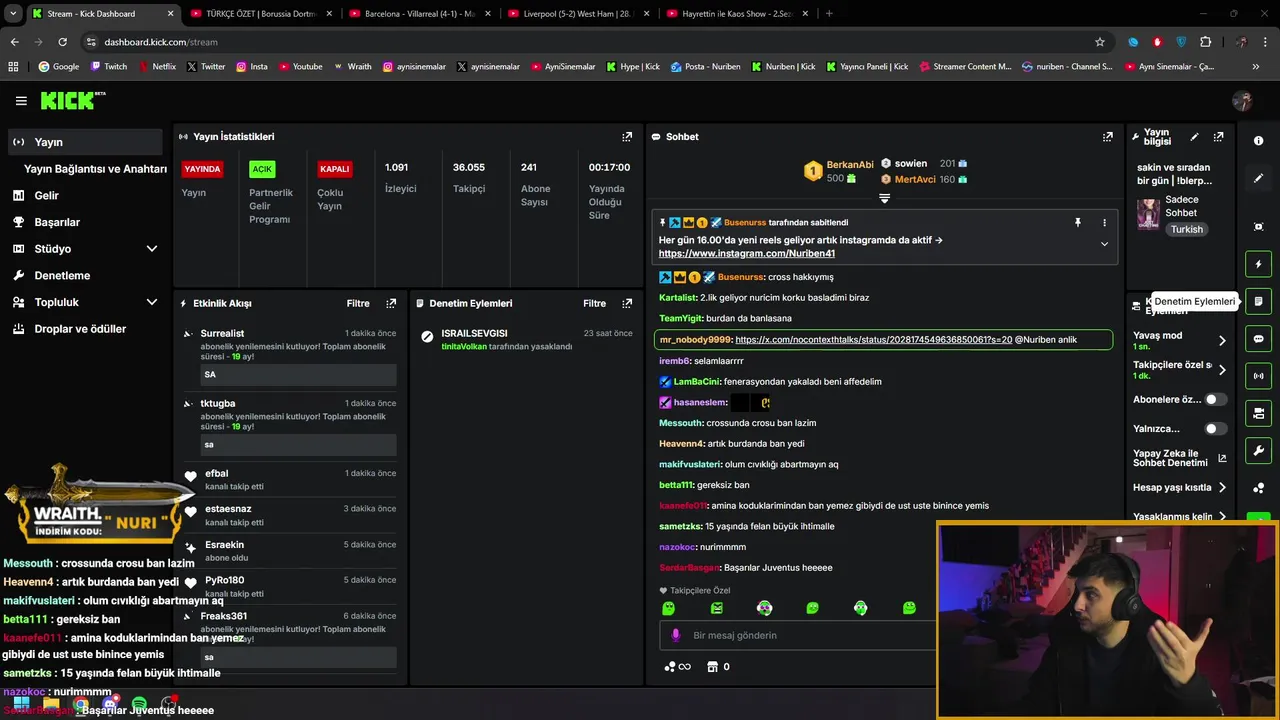The height and width of the screenshot is (720, 1280).
Task: Open the hamburger menu next to Kick logo
Action: point(21,101)
